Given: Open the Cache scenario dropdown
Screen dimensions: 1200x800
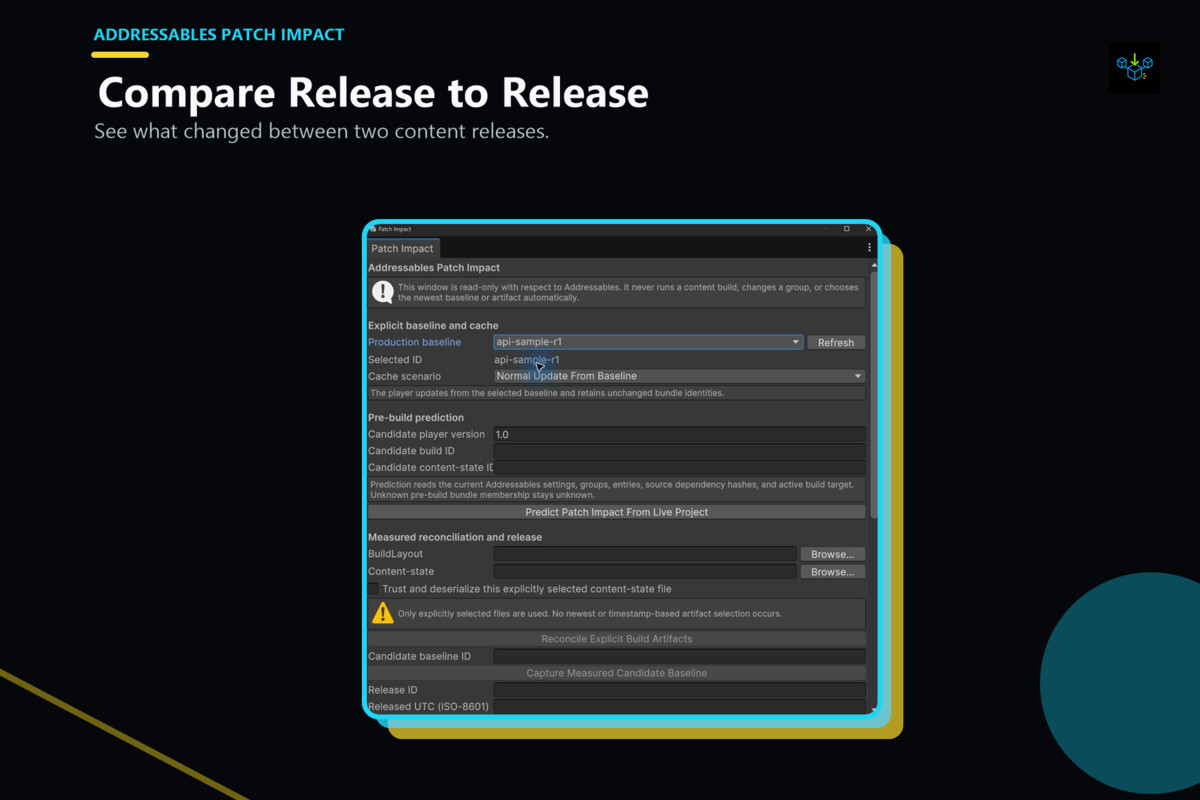Looking at the screenshot, I should click(679, 376).
